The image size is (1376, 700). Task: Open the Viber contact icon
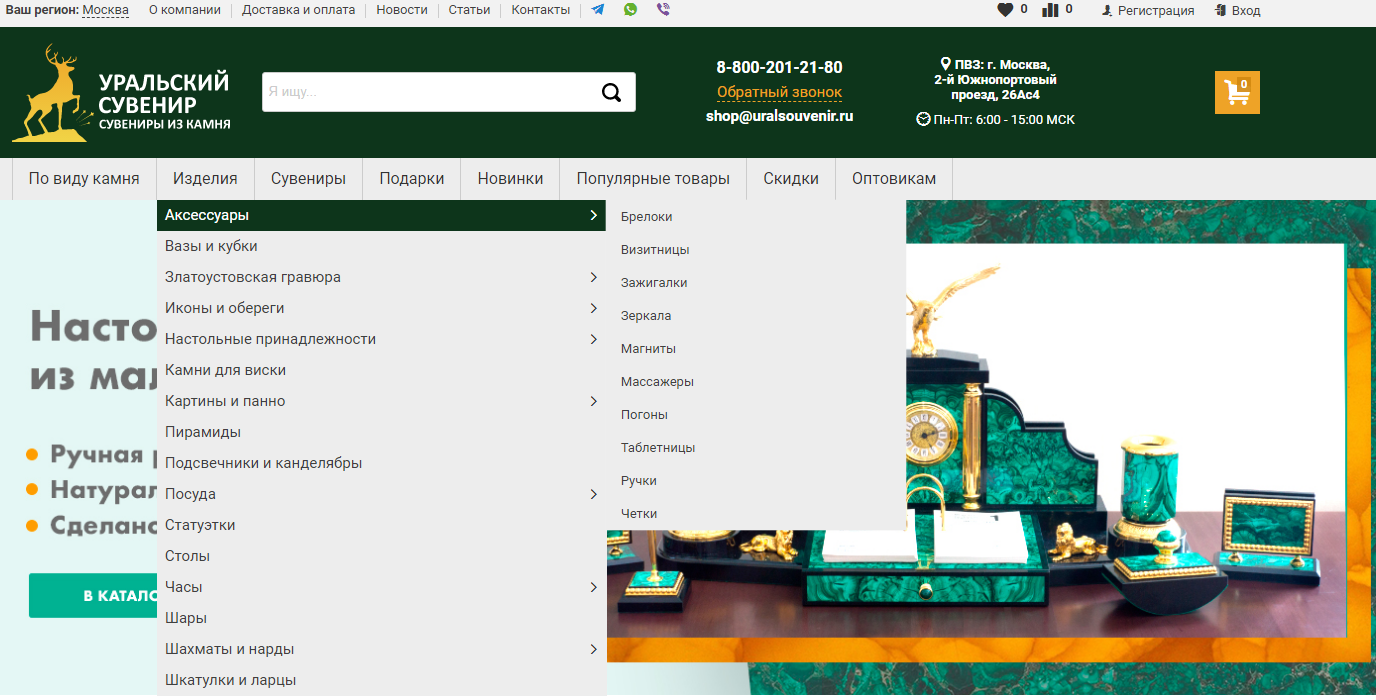coord(663,10)
